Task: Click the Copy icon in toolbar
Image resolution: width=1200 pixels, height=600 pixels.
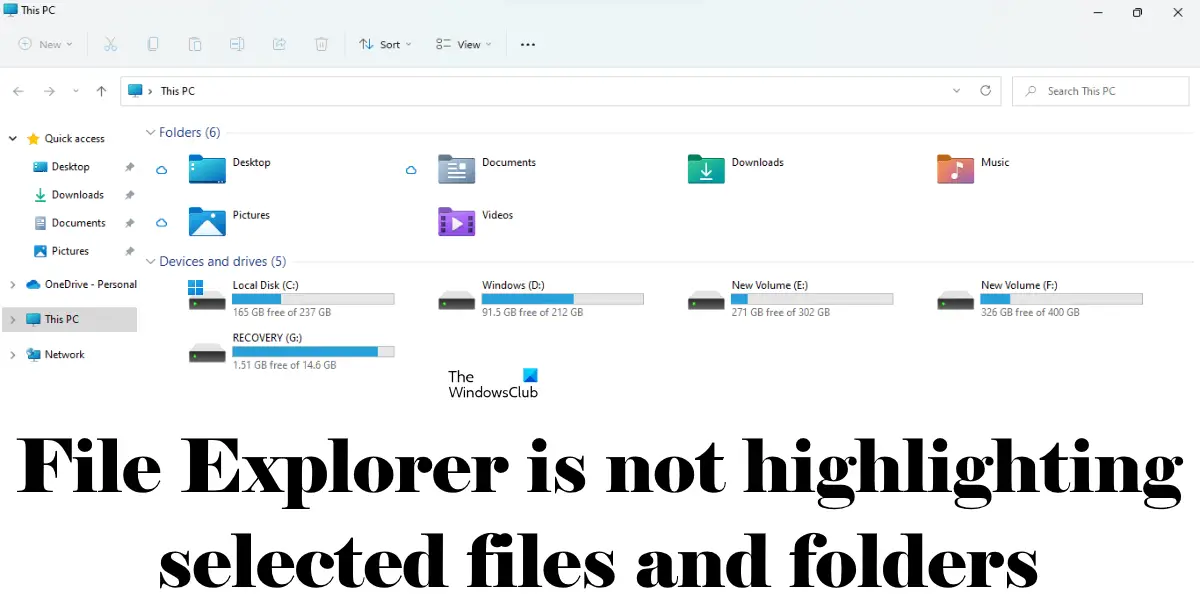Action: [x=153, y=44]
